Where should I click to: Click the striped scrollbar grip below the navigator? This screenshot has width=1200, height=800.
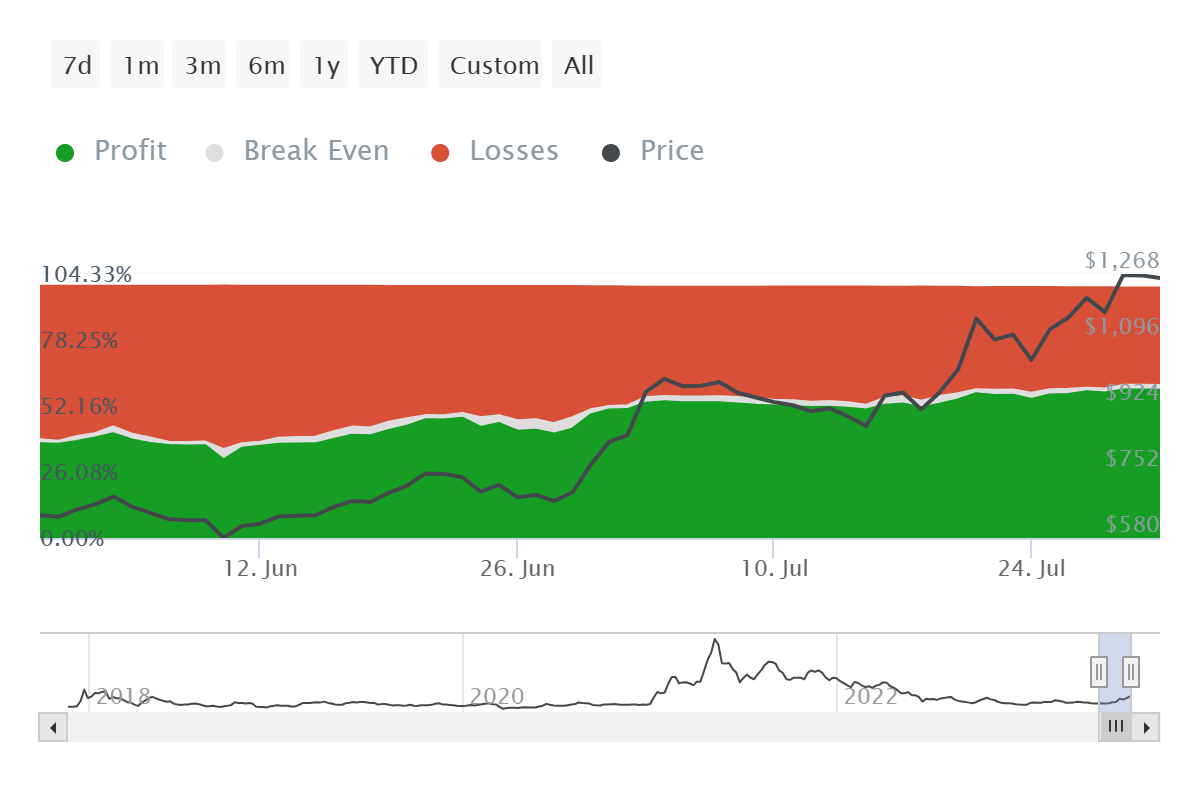(1116, 727)
